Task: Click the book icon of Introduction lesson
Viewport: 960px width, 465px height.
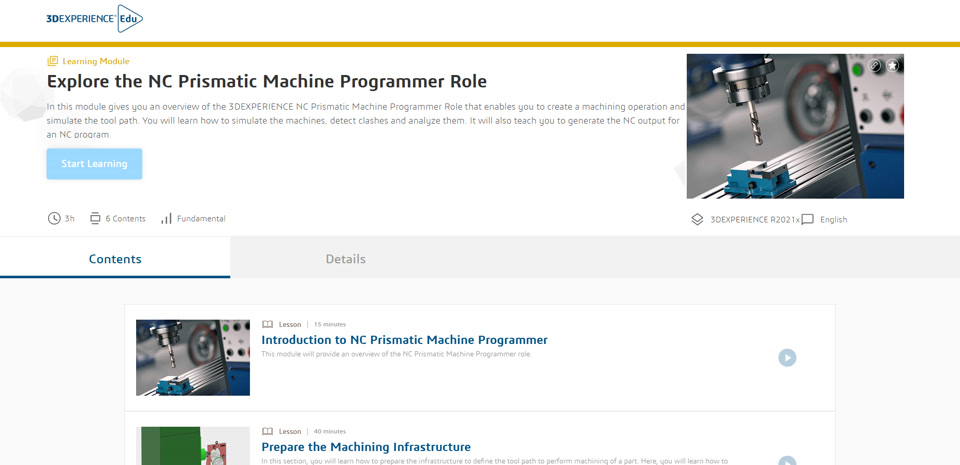Action: click(x=267, y=324)
